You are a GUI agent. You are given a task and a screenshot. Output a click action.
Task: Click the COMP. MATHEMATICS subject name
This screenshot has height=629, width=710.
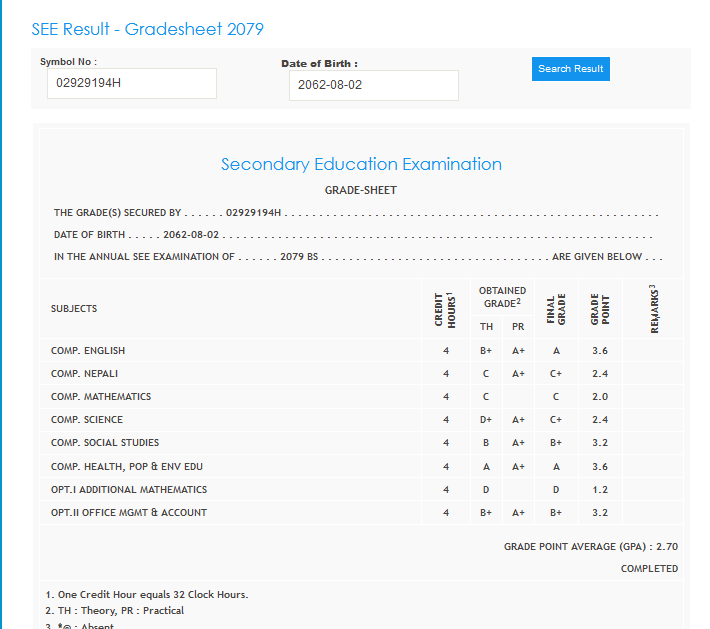[x=101, y=397]
